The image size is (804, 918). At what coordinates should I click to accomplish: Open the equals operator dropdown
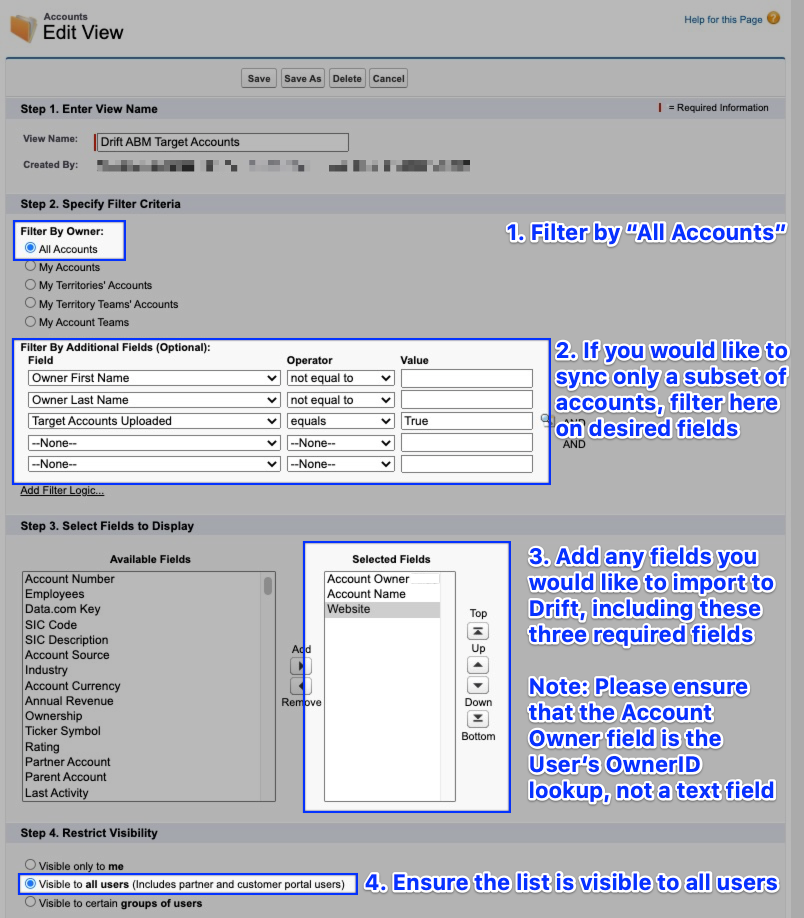pyautogui.click(x=340, y=421)
